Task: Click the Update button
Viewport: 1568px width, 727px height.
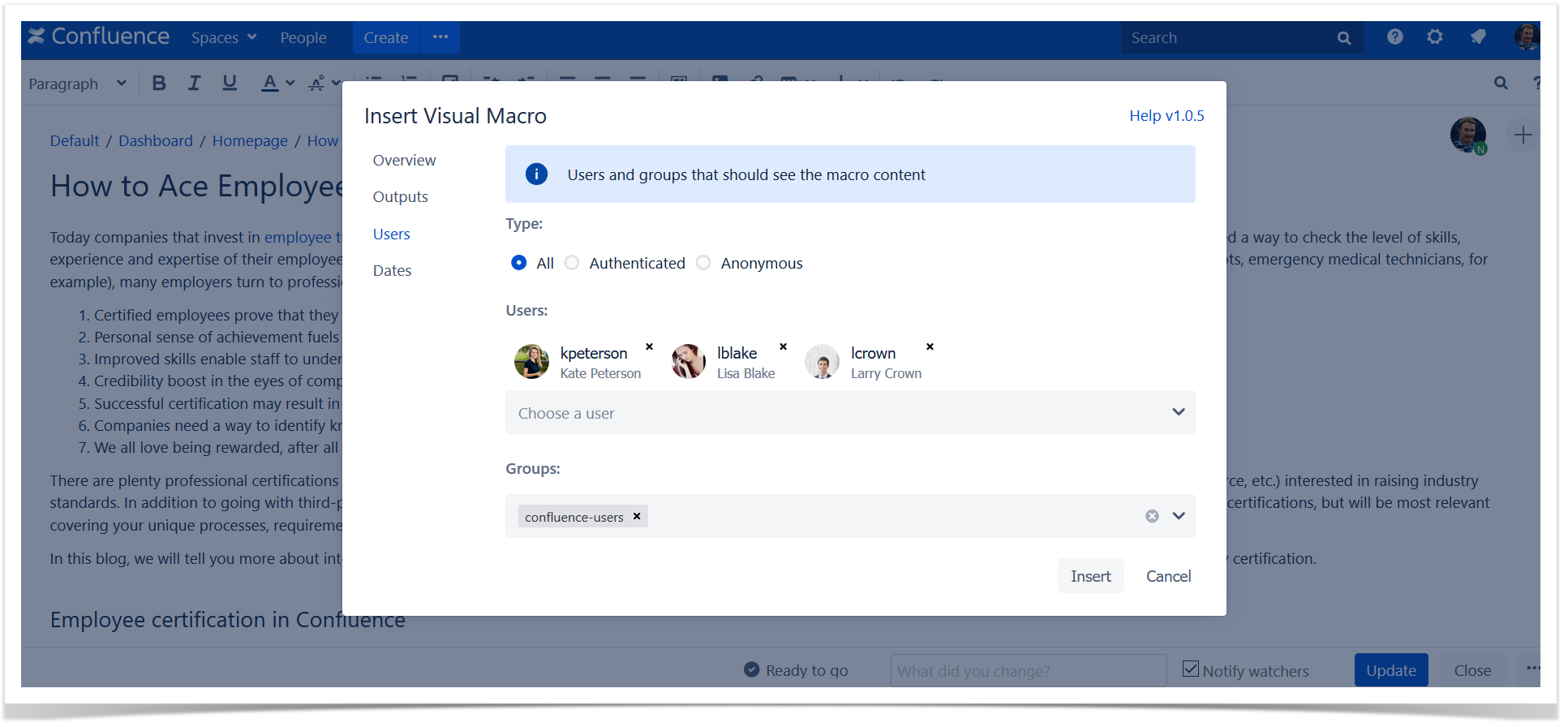Action: pos(1390,670)
